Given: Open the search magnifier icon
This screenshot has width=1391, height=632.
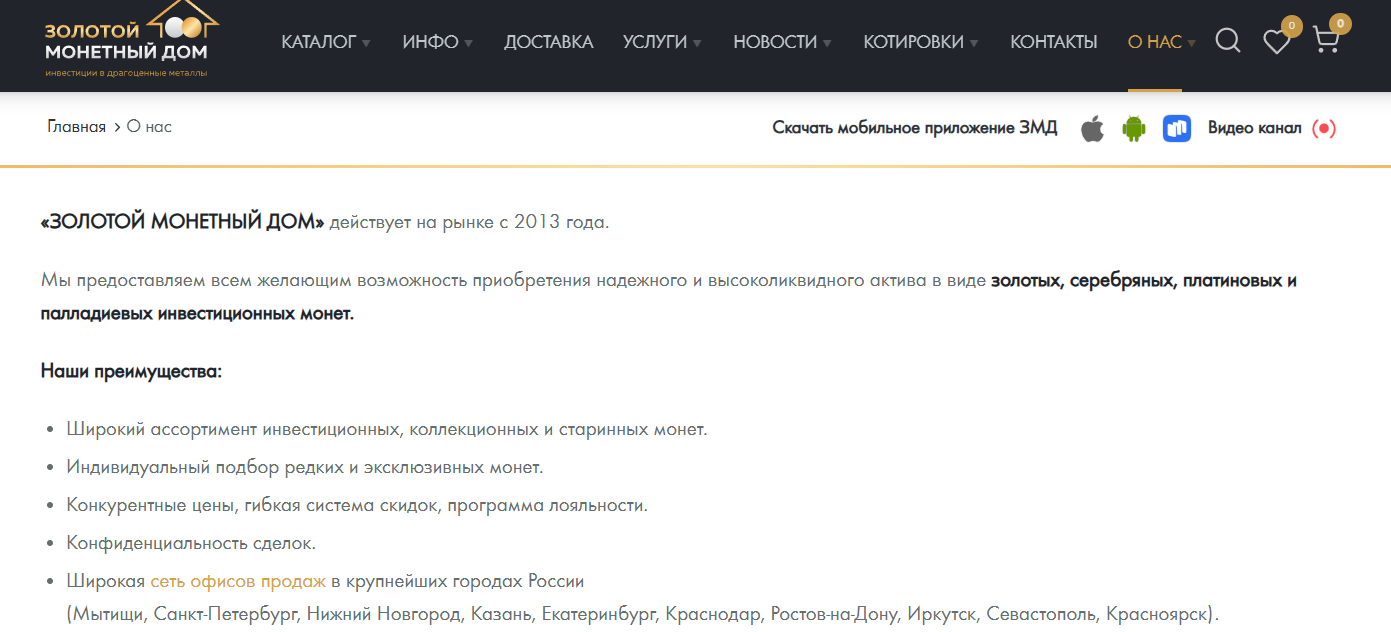Looking at the screenshot, I should (x=1228, y=41).
